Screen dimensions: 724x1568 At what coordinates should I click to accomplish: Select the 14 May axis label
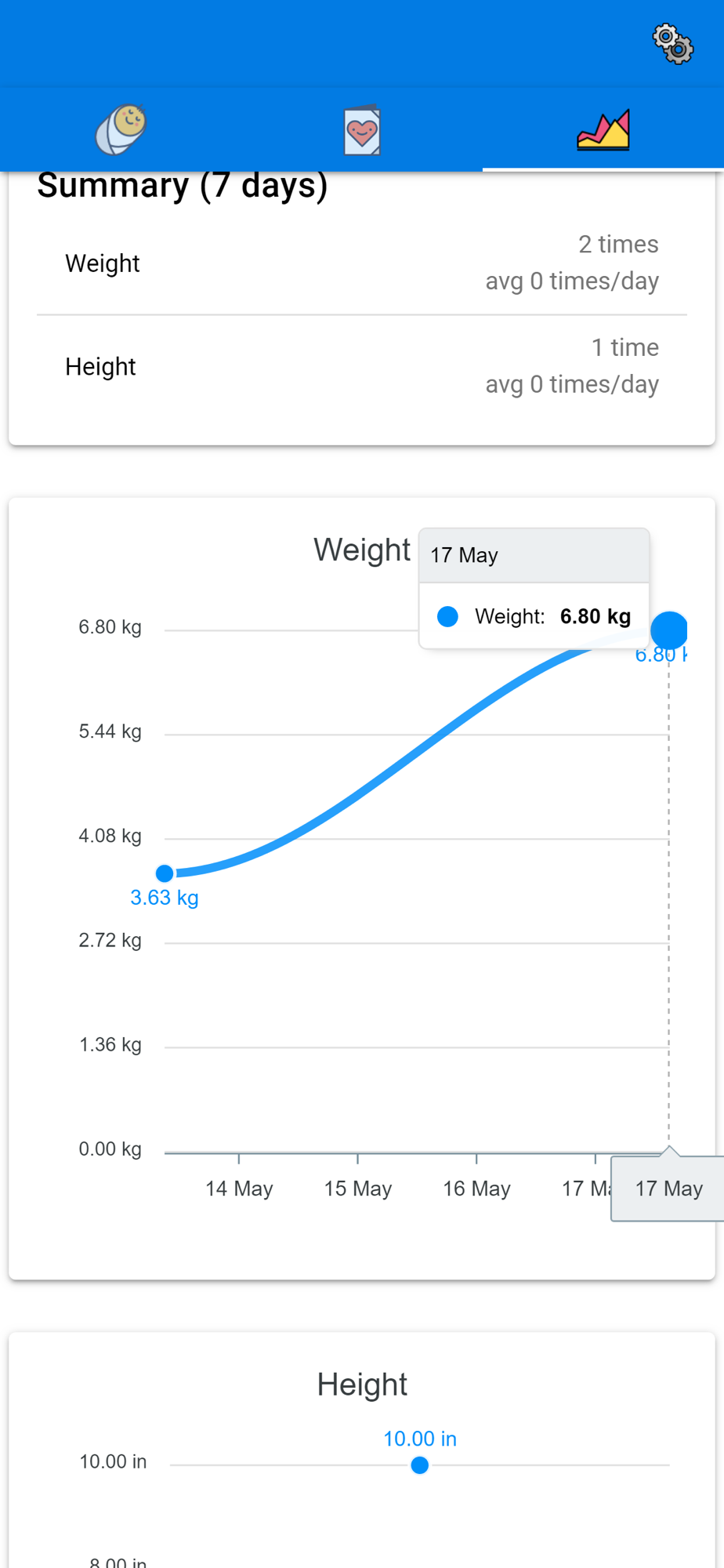pos(239,1189)
